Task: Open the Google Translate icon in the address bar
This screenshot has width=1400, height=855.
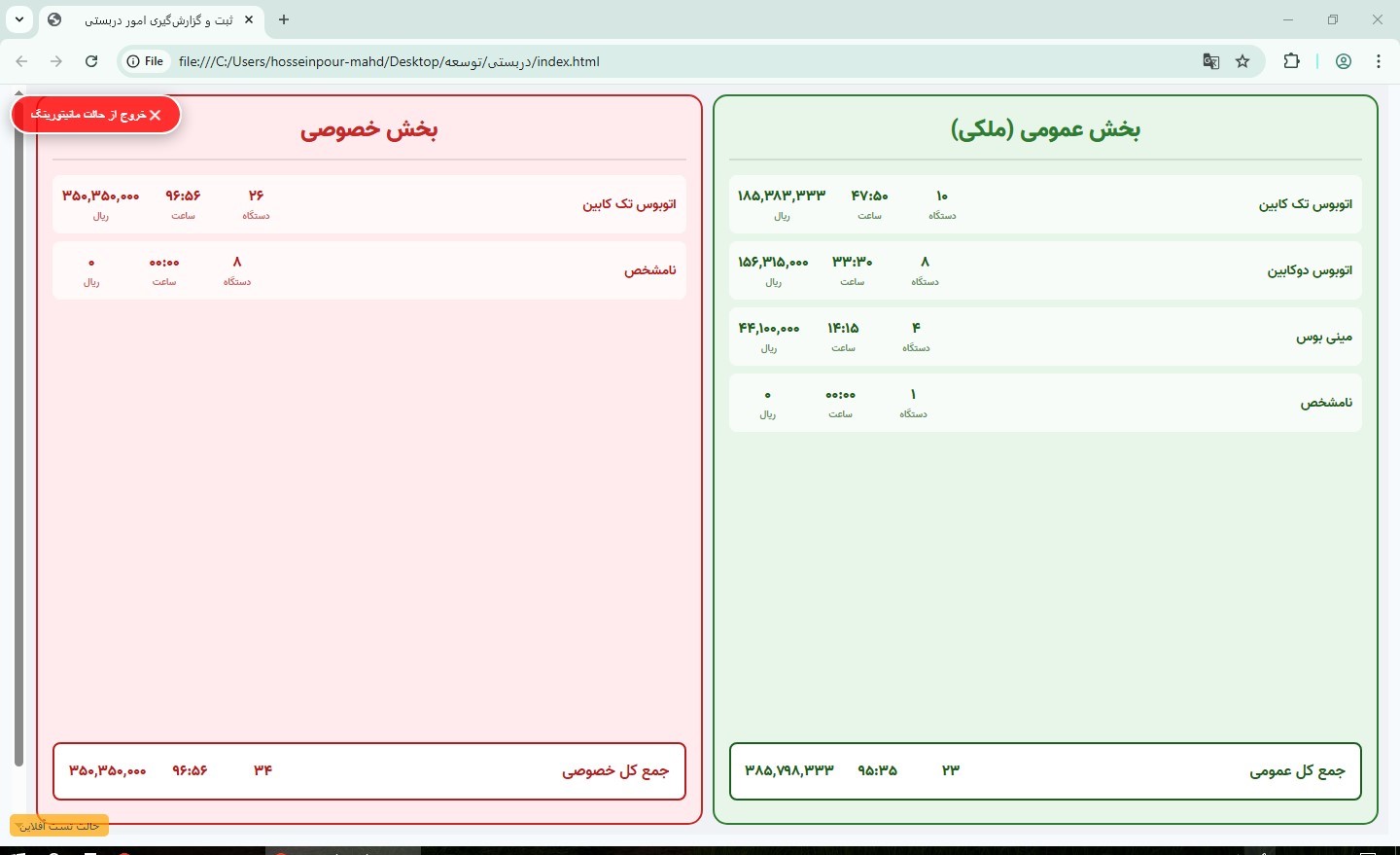Action: (1210, 61)
